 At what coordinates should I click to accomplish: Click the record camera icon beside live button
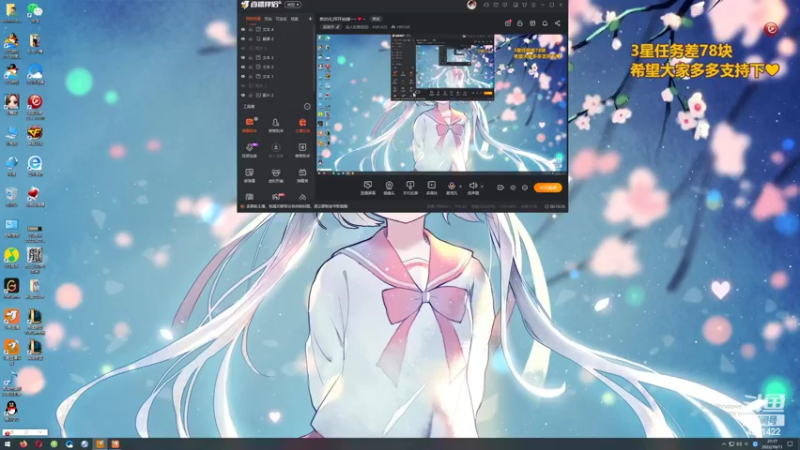pyautogui.click(x=501, y=188)
